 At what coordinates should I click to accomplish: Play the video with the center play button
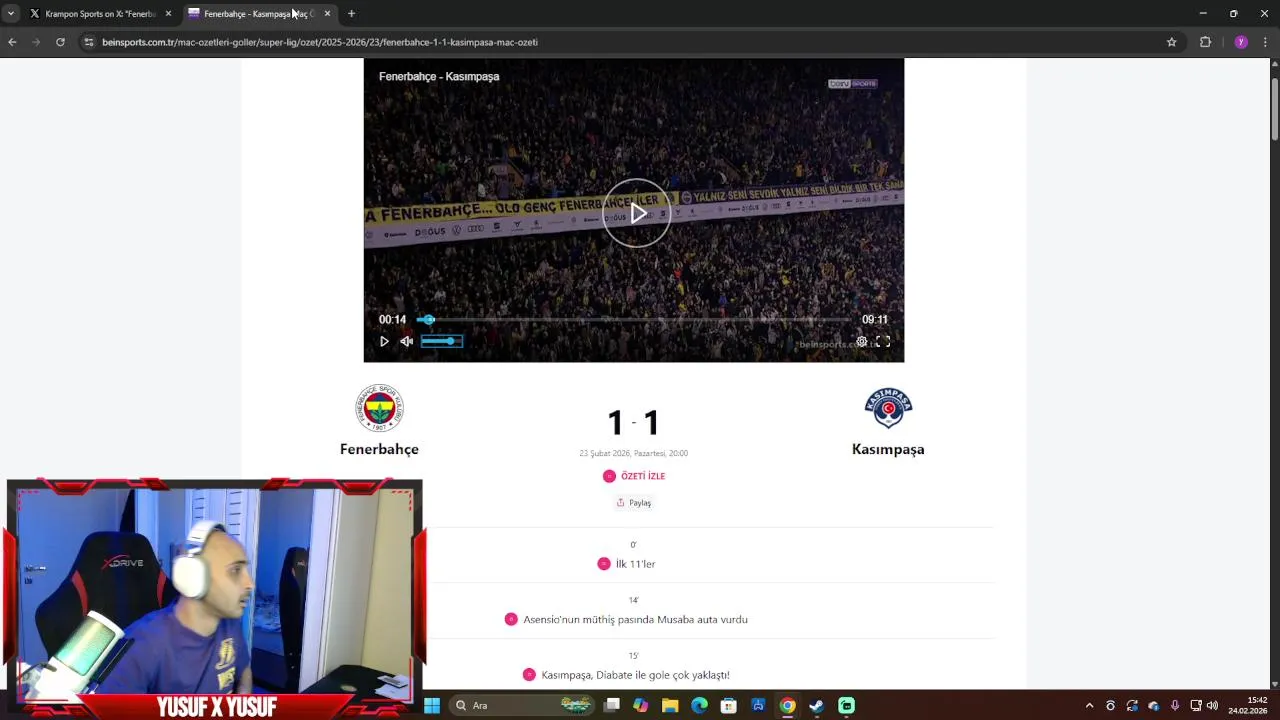point(636,213)
